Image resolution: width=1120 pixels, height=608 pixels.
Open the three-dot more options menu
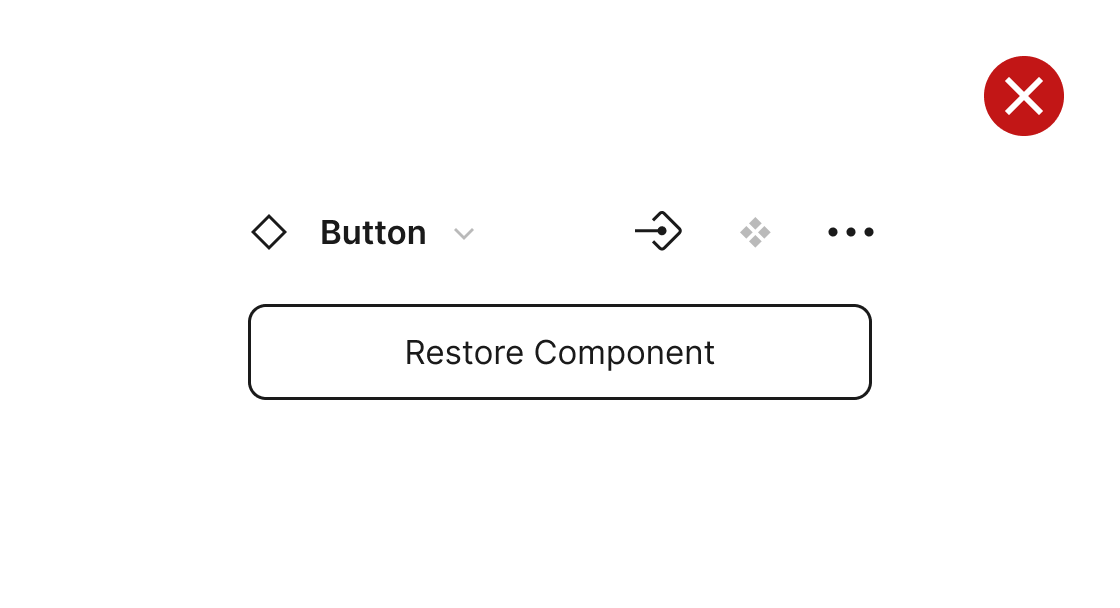[x=851, y=232]
